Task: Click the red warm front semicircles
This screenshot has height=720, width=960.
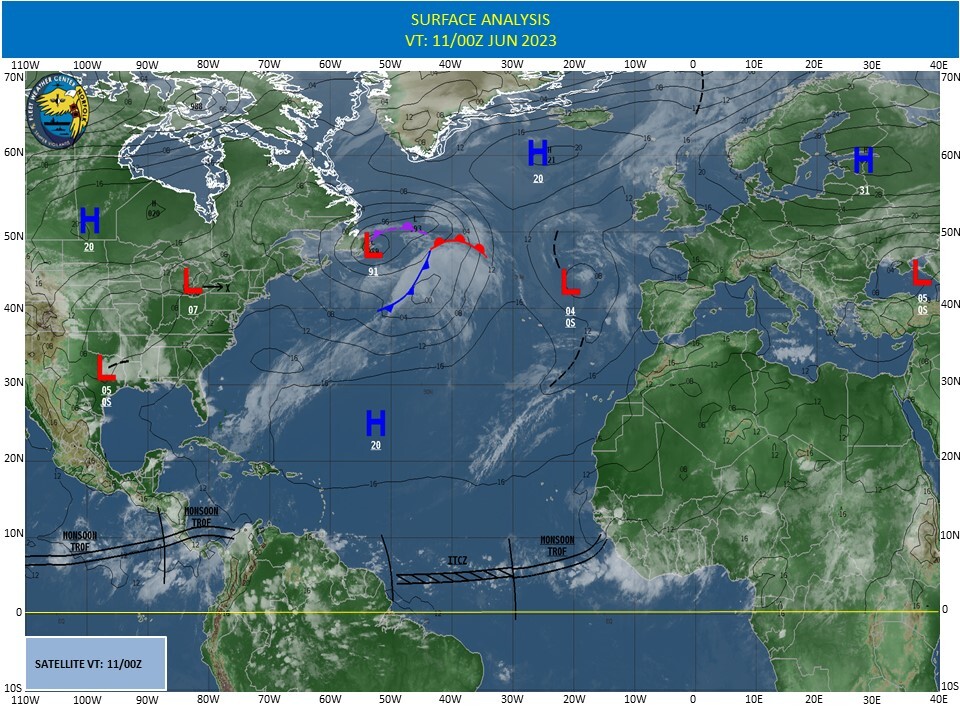Action: 460,241
